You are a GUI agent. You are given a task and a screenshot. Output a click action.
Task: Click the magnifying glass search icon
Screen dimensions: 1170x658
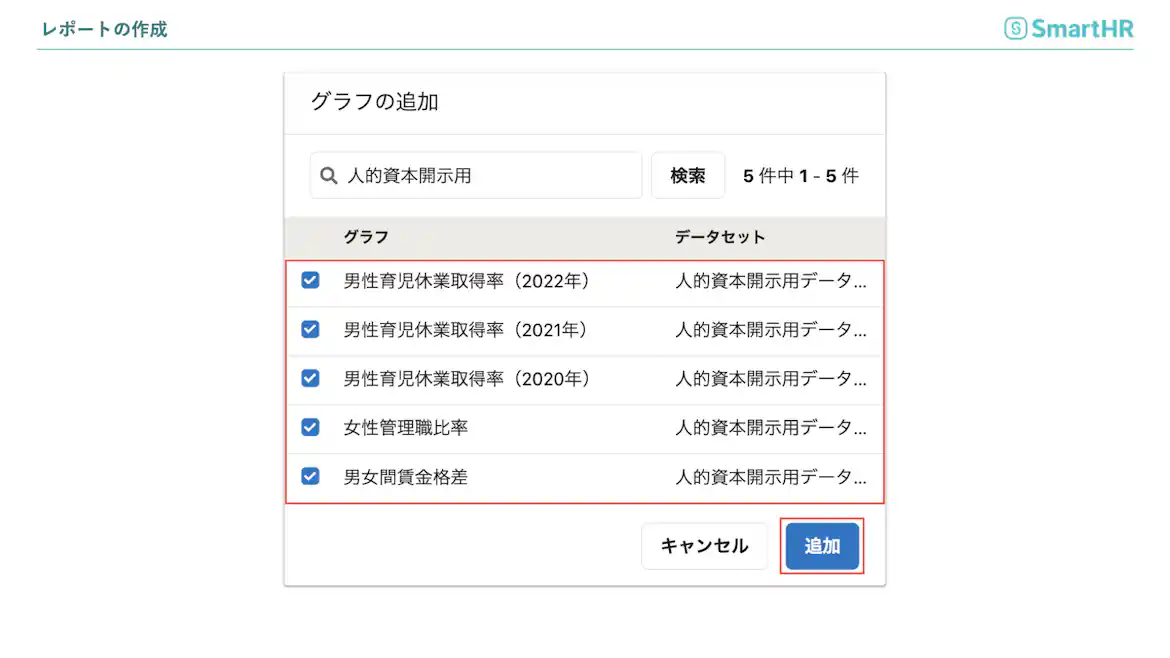click(328, 175)
